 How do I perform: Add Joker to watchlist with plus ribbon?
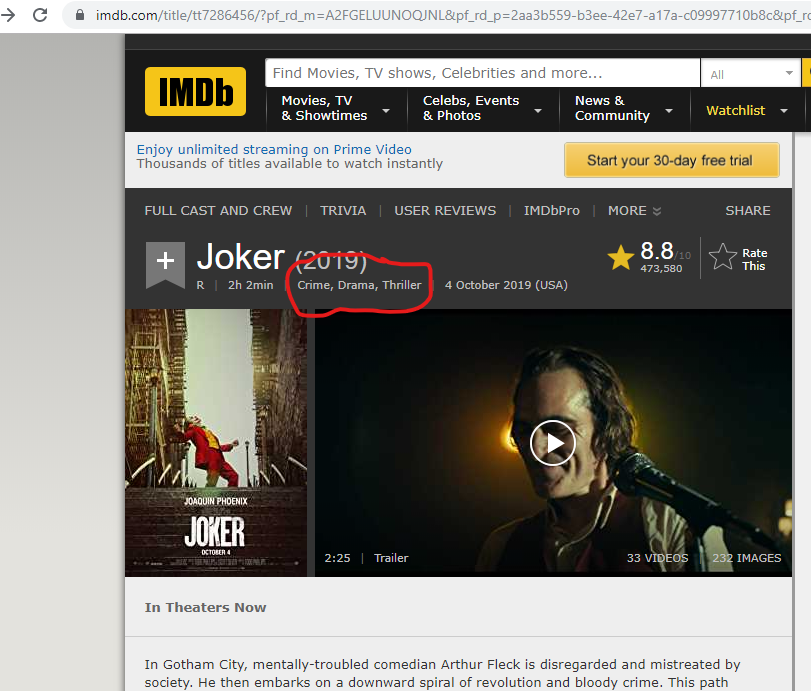[166, 265]
